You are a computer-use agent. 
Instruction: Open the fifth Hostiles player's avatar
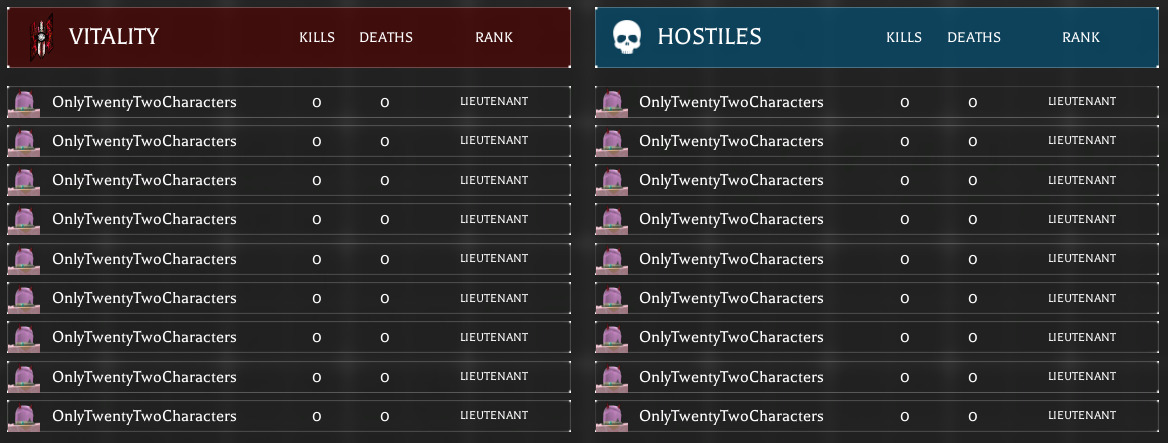tap(612, 259)
